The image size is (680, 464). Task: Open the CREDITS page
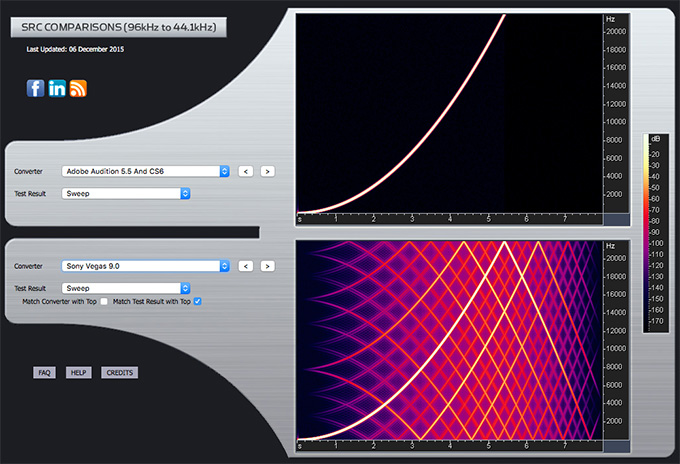[120, 373]
